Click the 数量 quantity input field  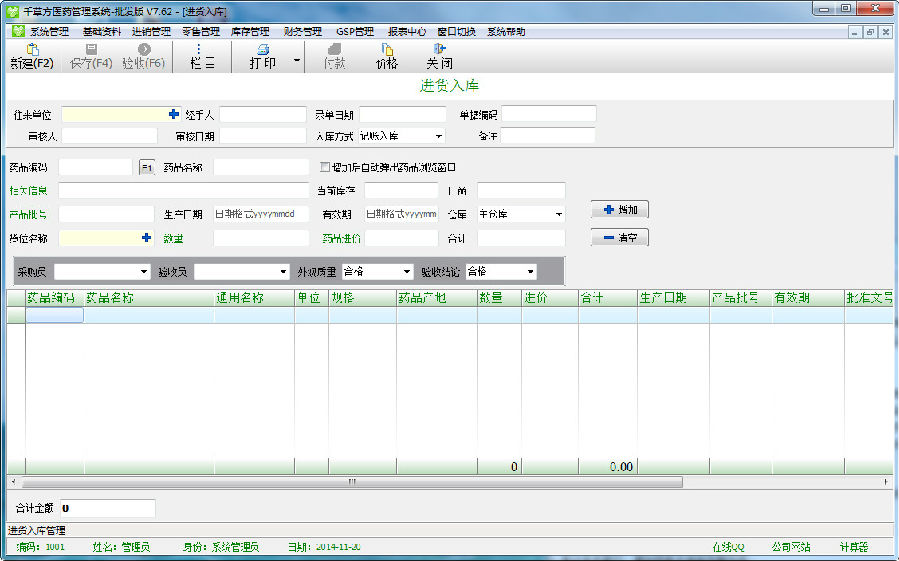coord(261,238)
